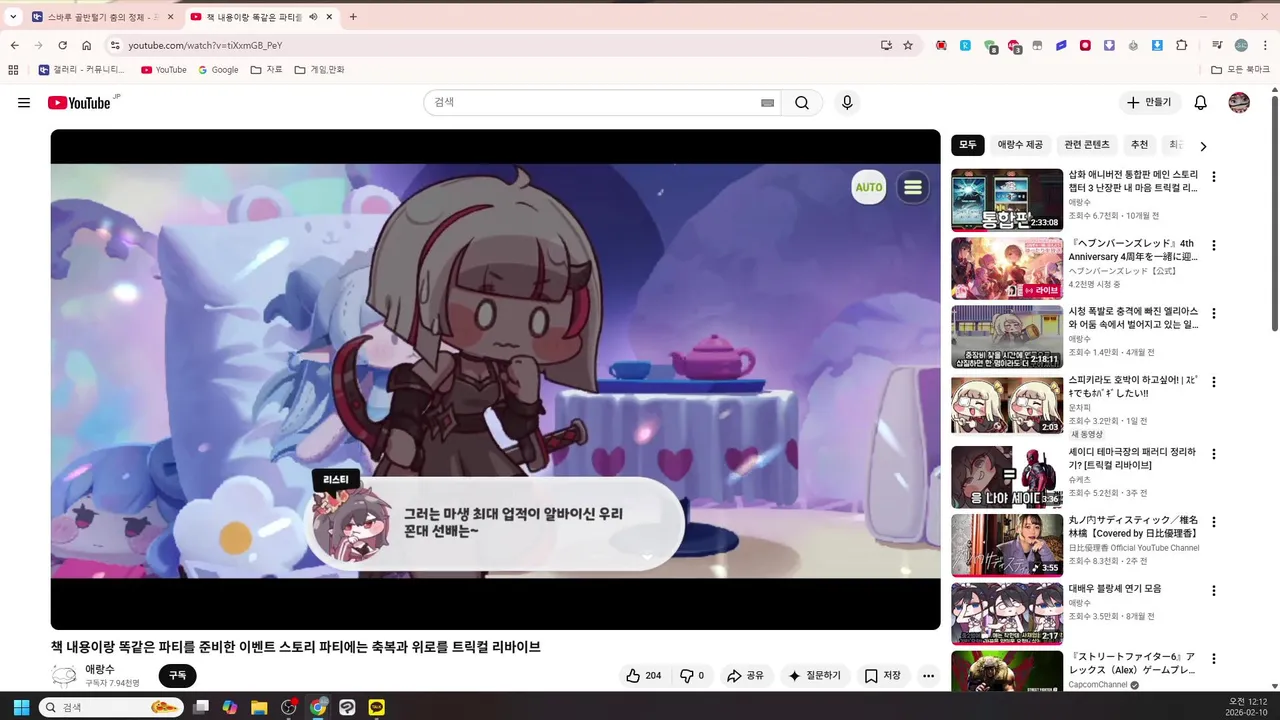Viewport: 1280px width, 720px height.
Task: Open the YouTube guide hamburger menu
Action: click(24, 103)
